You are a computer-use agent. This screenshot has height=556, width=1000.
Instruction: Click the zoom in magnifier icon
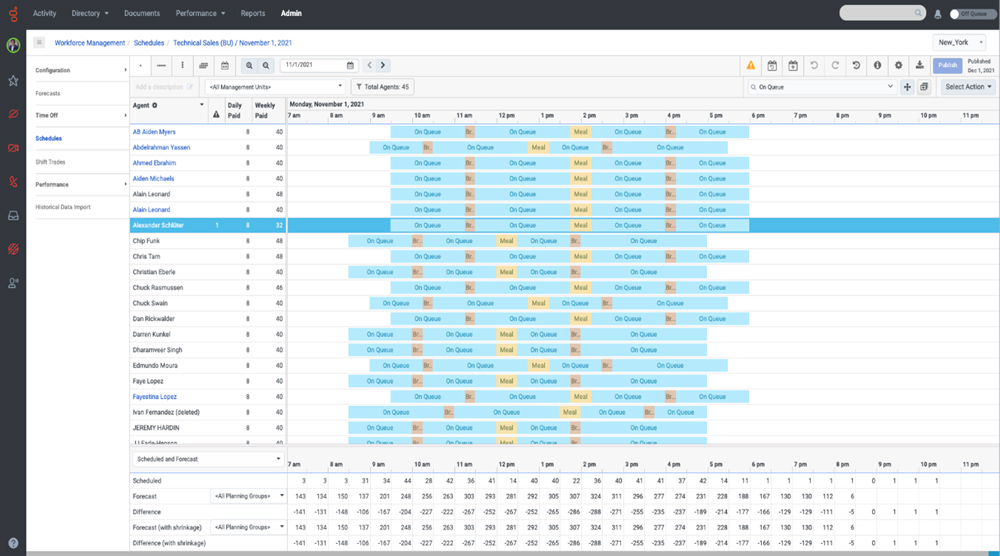pos(250,65)
